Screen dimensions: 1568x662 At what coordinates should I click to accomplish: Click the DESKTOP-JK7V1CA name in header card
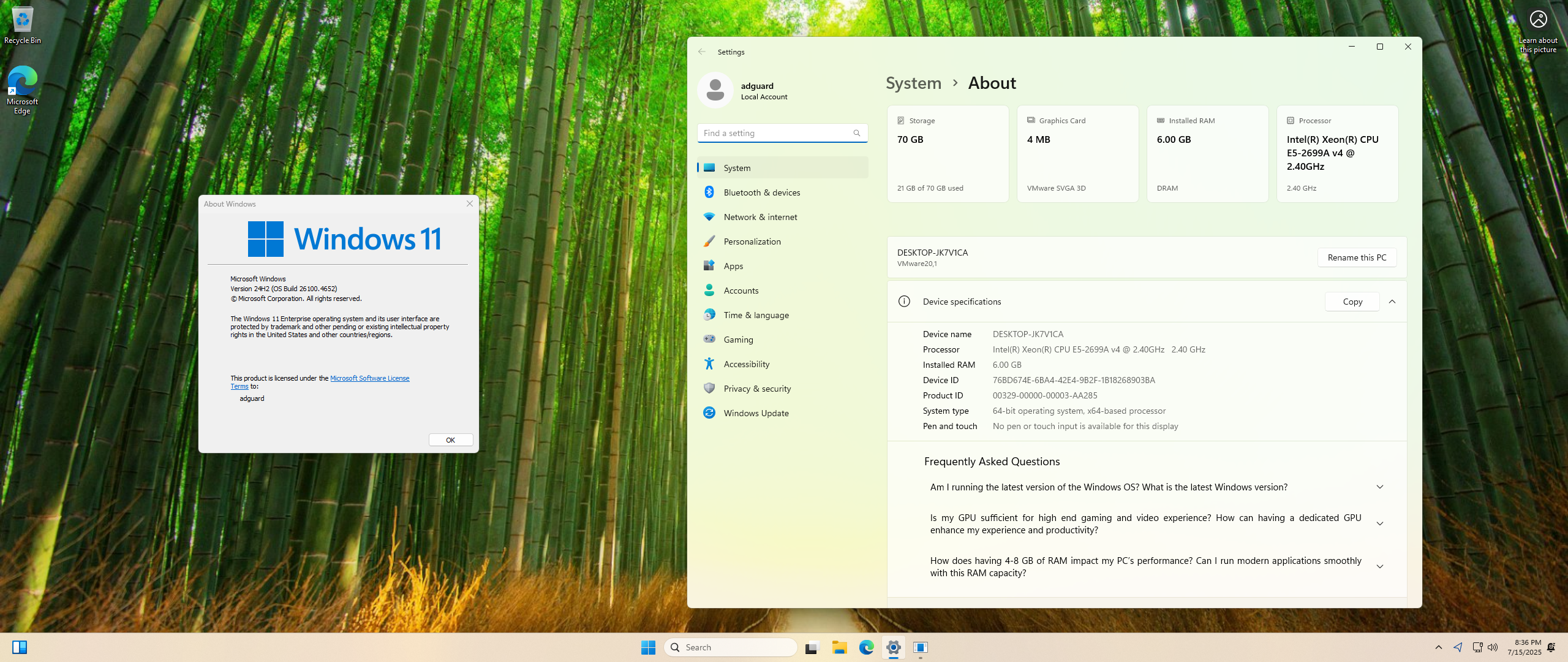click(932, 253)
